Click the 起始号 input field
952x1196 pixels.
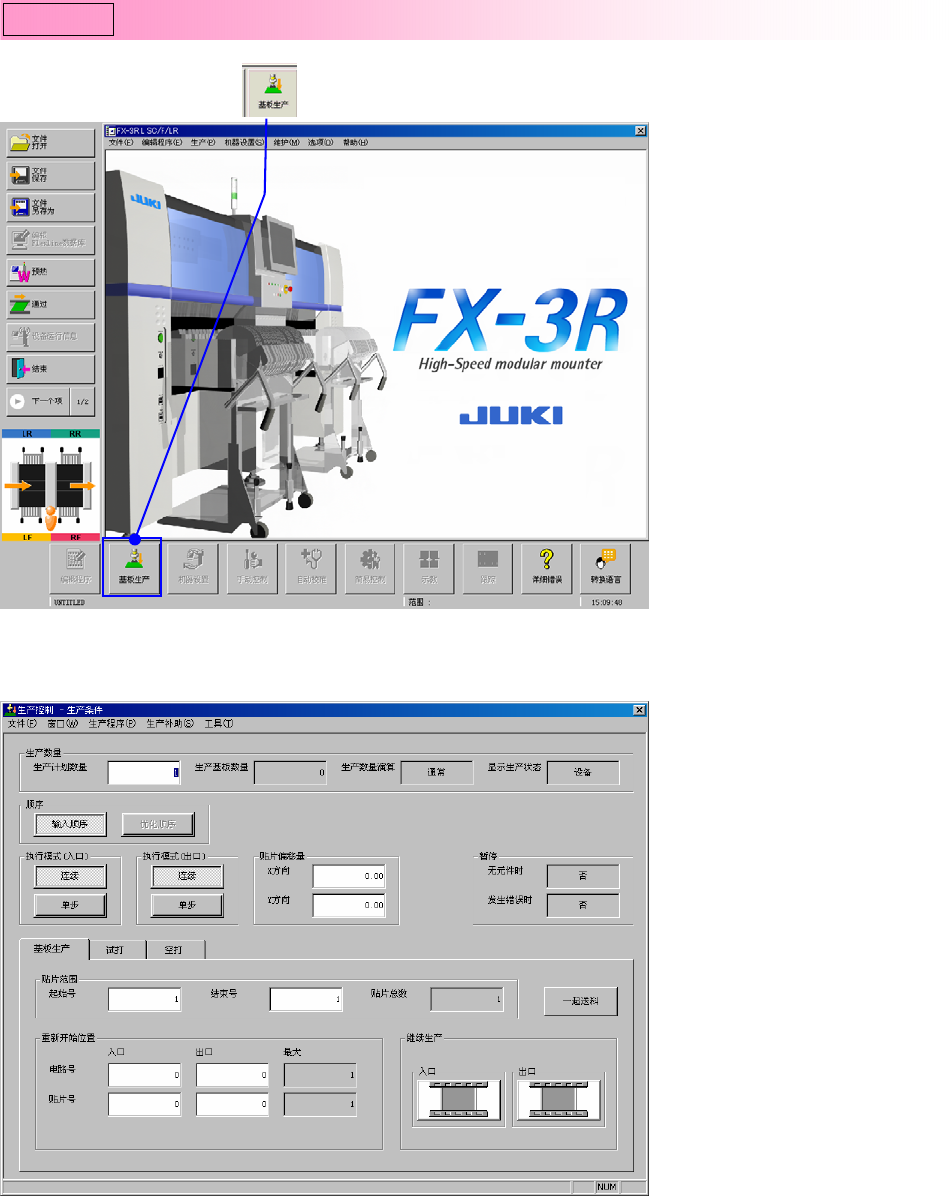pos(143,999)
